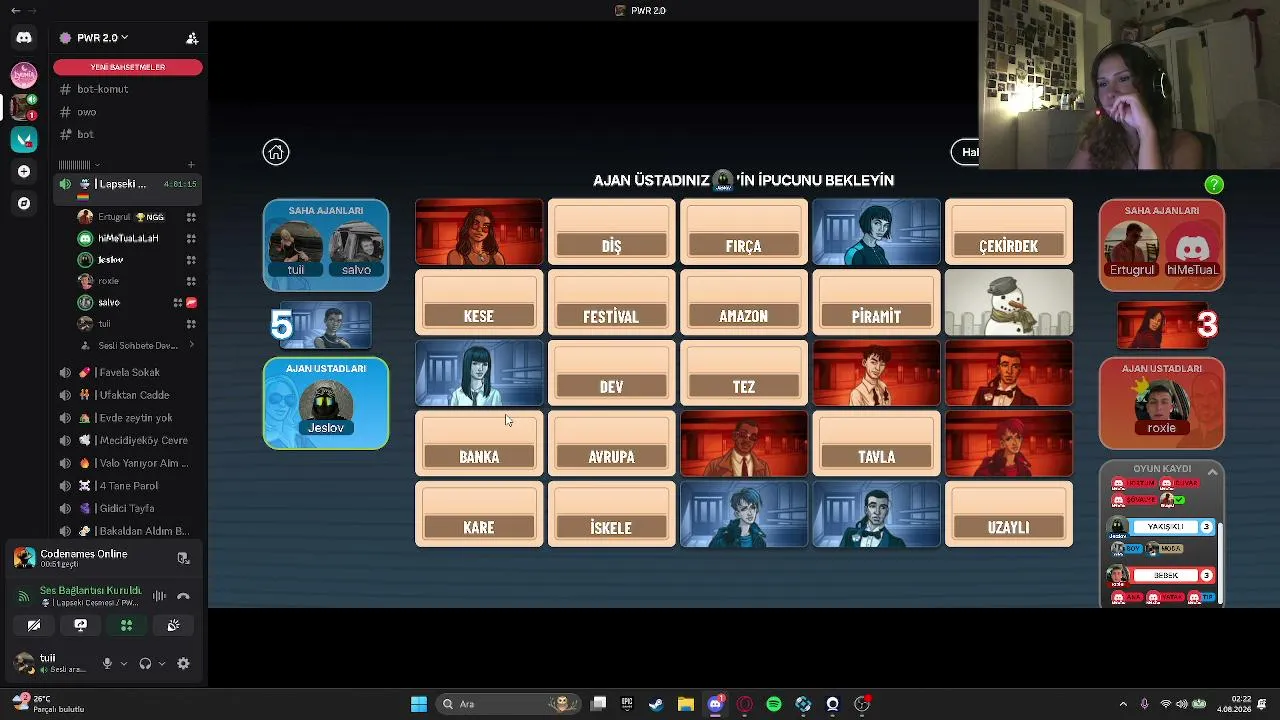Open Discord direct messages home icon
The height and width of the screenshot is (720, 1280).
[x=24, y=38]
